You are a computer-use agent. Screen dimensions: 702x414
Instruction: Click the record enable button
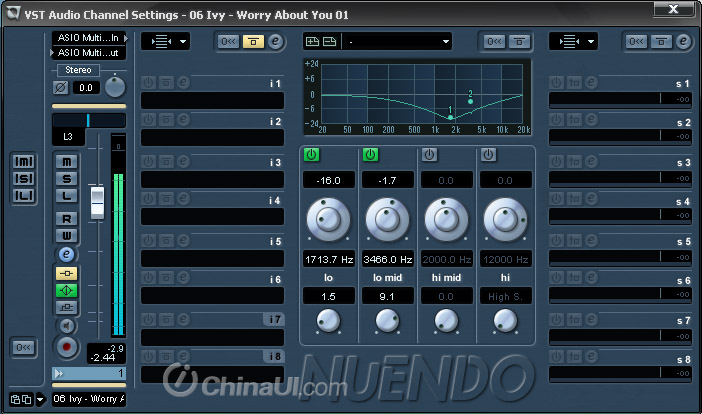[x=67, y=345]
